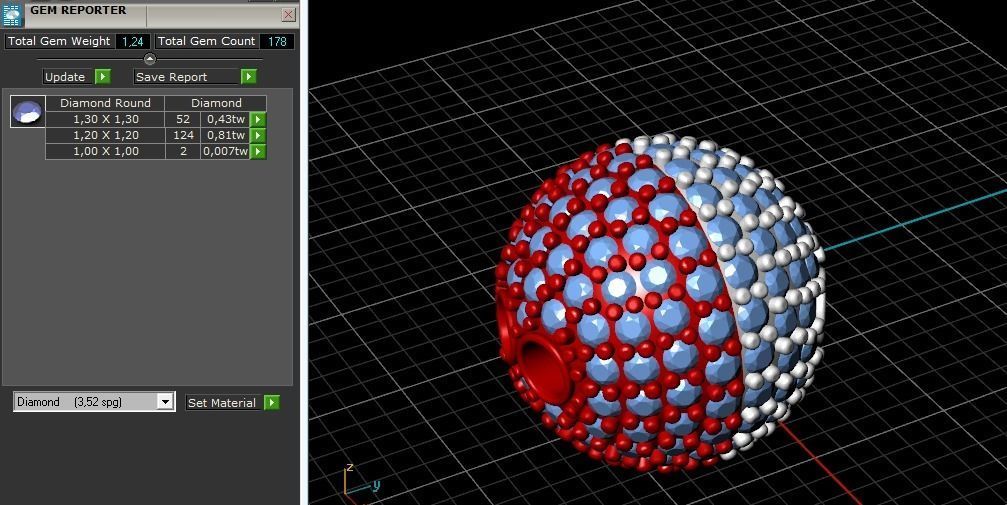The width and height of the screenshot is (1007, 505).
Task: Click the XYZ axis indicator in viewport
Action: [x=361, y=481]
